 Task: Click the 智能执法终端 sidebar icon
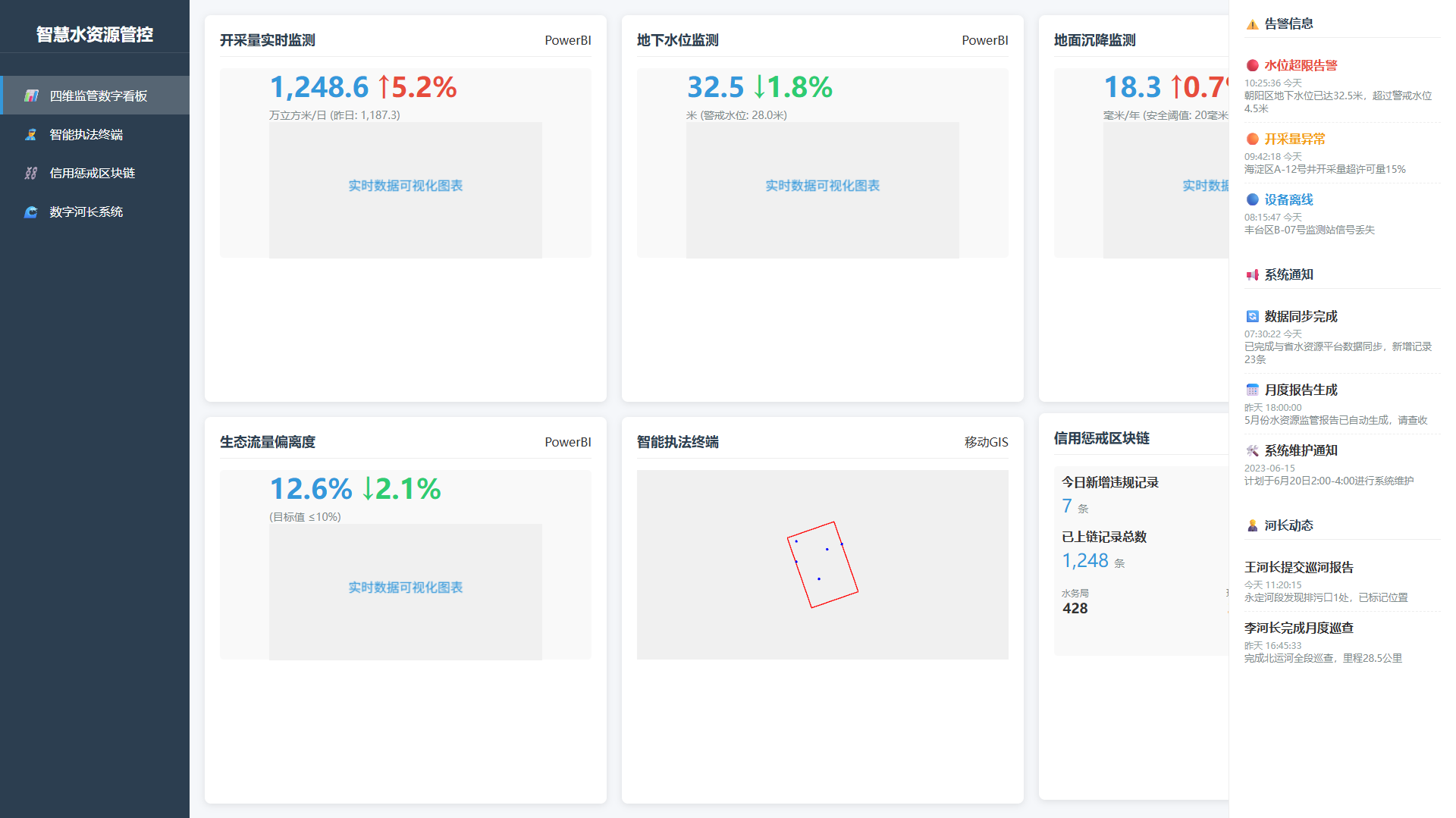(x=31, y=134)
